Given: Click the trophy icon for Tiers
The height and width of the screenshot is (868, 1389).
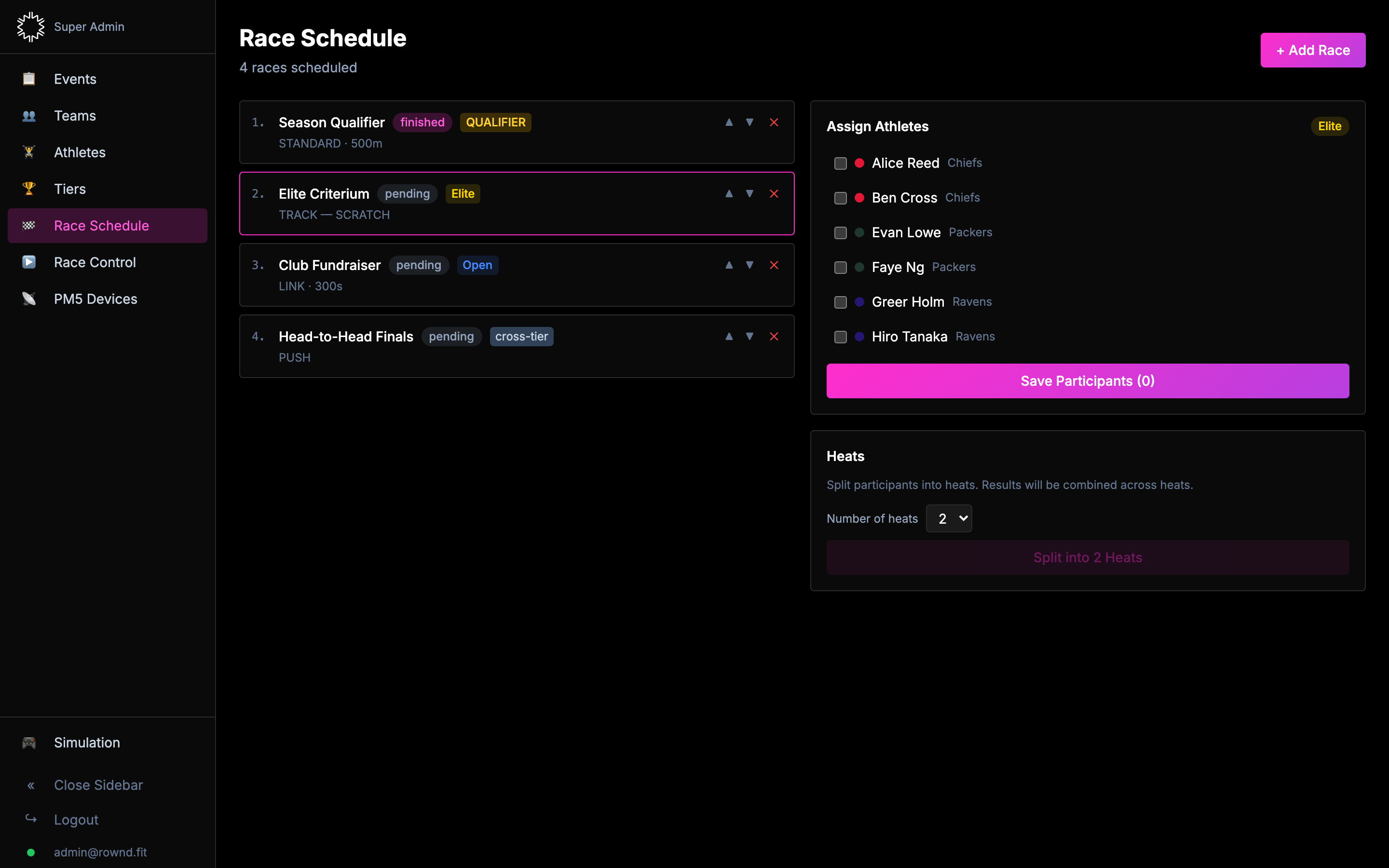Looking at the screenshot, I should (x=29, y=188).
